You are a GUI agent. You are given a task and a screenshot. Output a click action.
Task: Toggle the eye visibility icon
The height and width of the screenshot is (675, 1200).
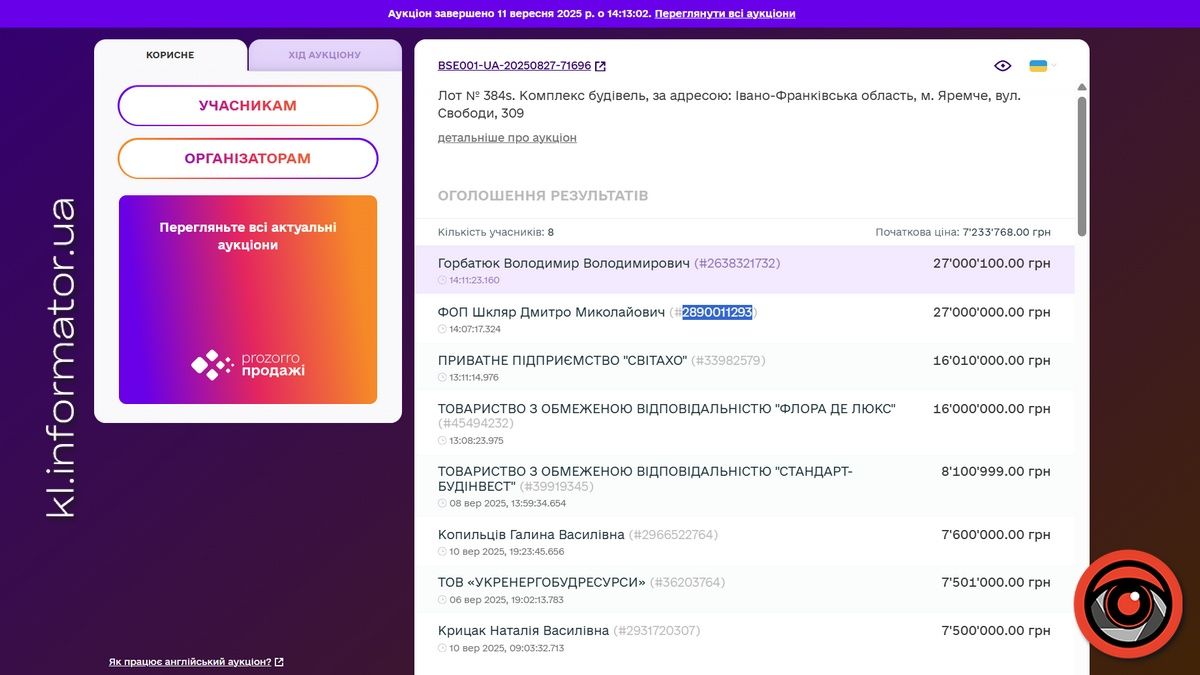coord(1003,66)
